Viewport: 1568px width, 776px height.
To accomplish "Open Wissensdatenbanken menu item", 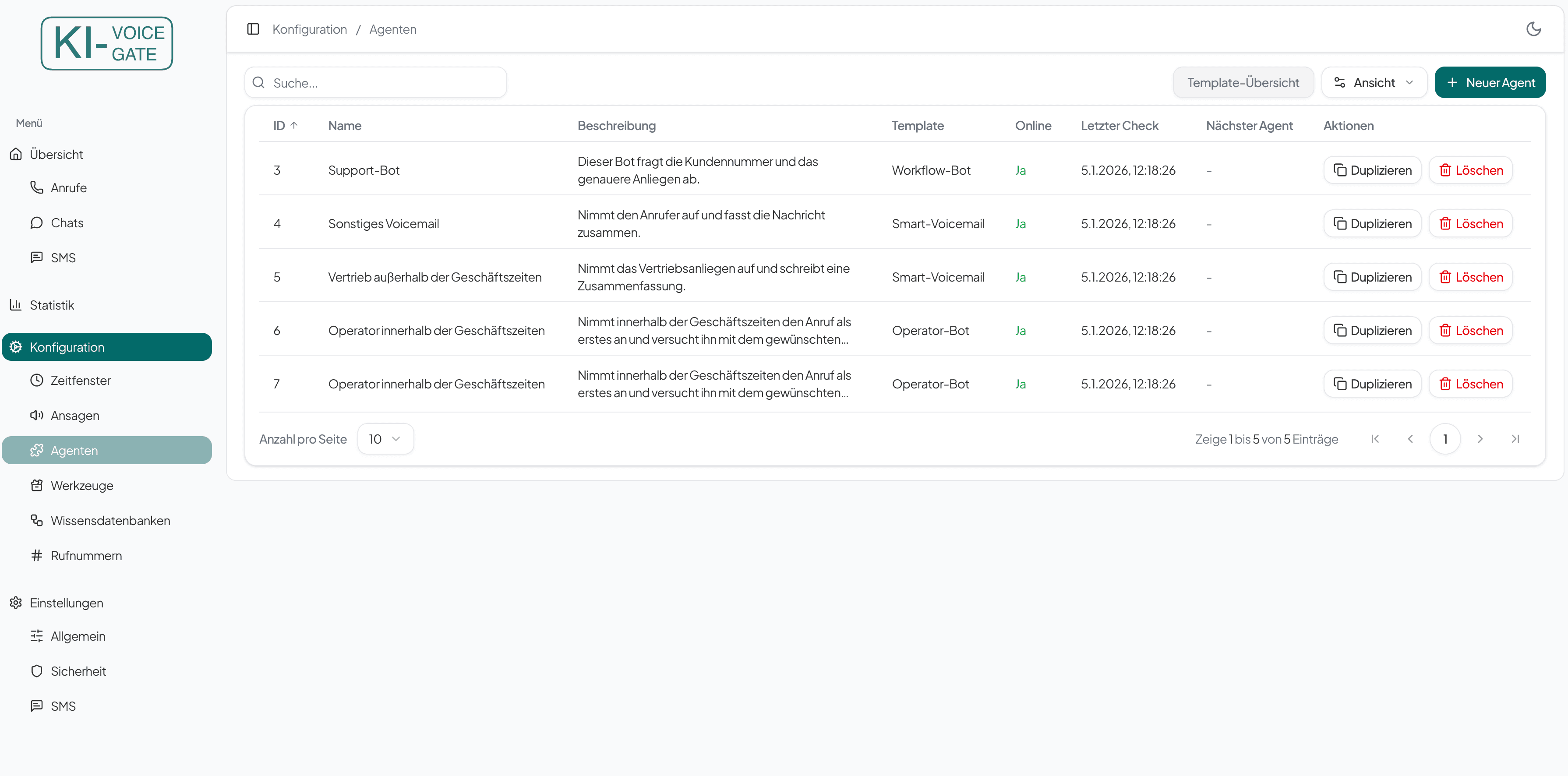I will (110, 520).
